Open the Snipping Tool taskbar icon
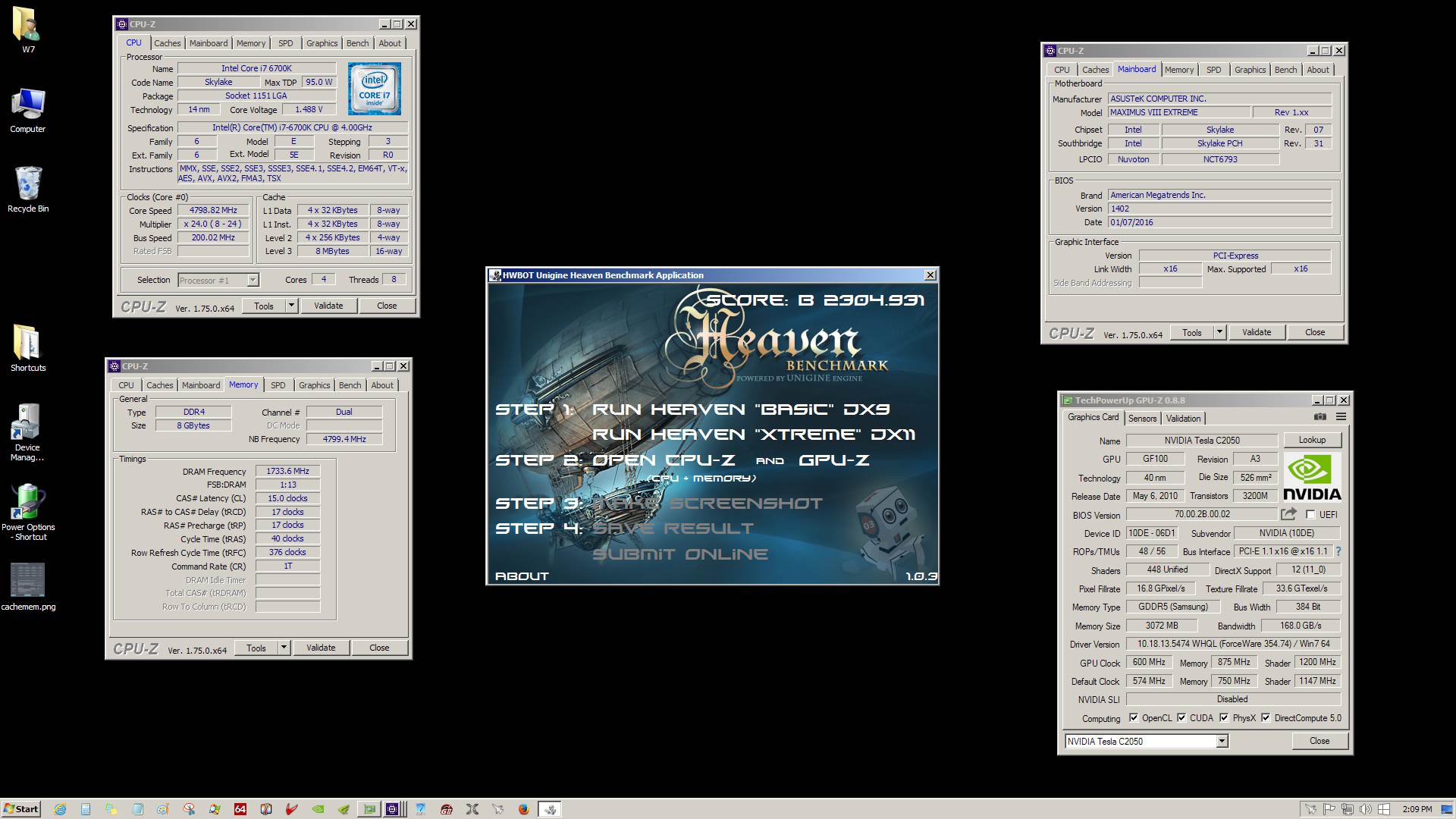 point(188,809)
